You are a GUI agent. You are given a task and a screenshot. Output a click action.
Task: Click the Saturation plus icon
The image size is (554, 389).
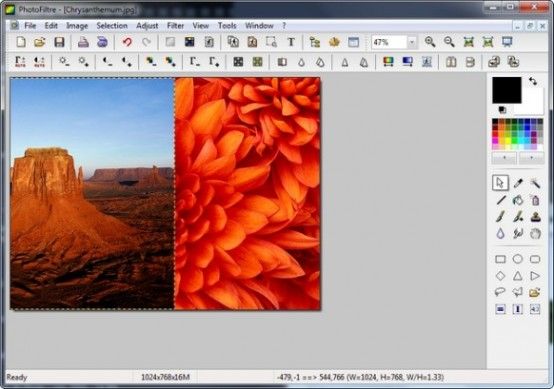(x=170, y=62)
